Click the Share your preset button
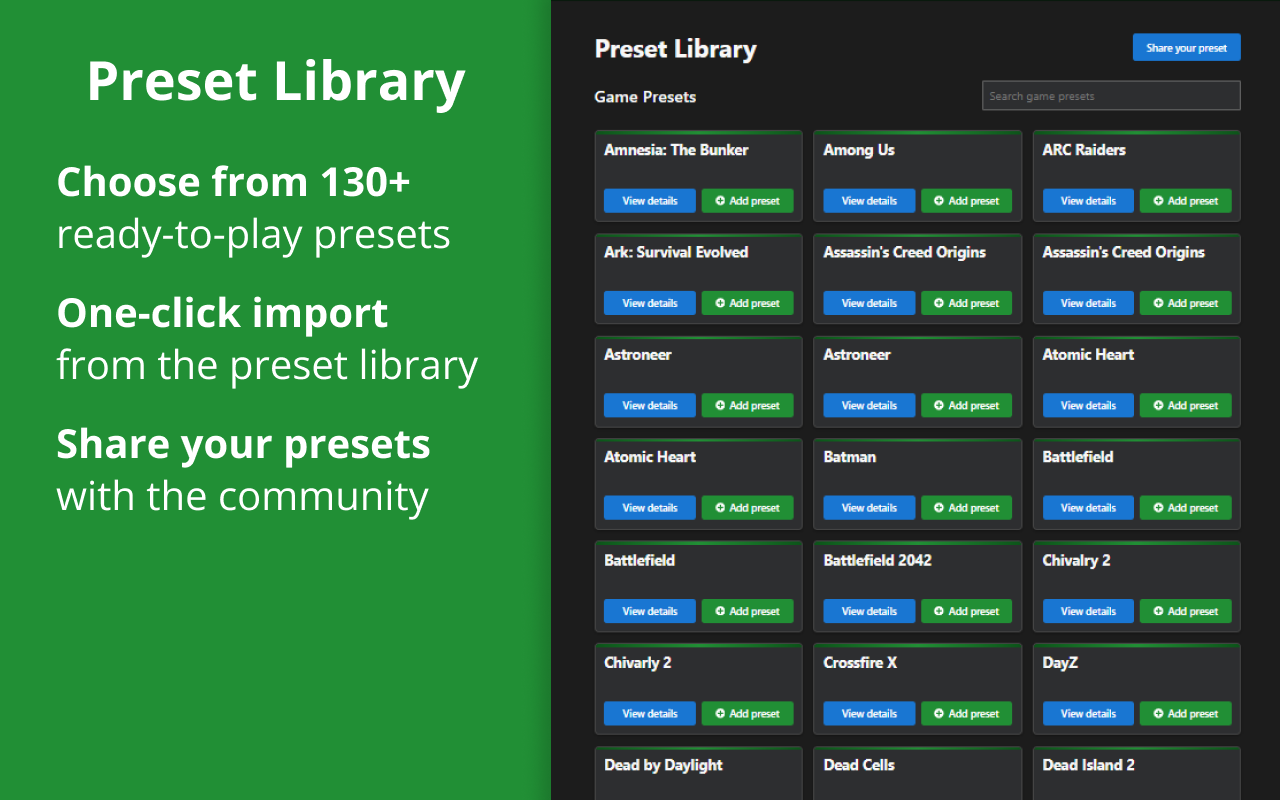The height and width of the screenshot is (800, 1280). [x=1186, y=48]
